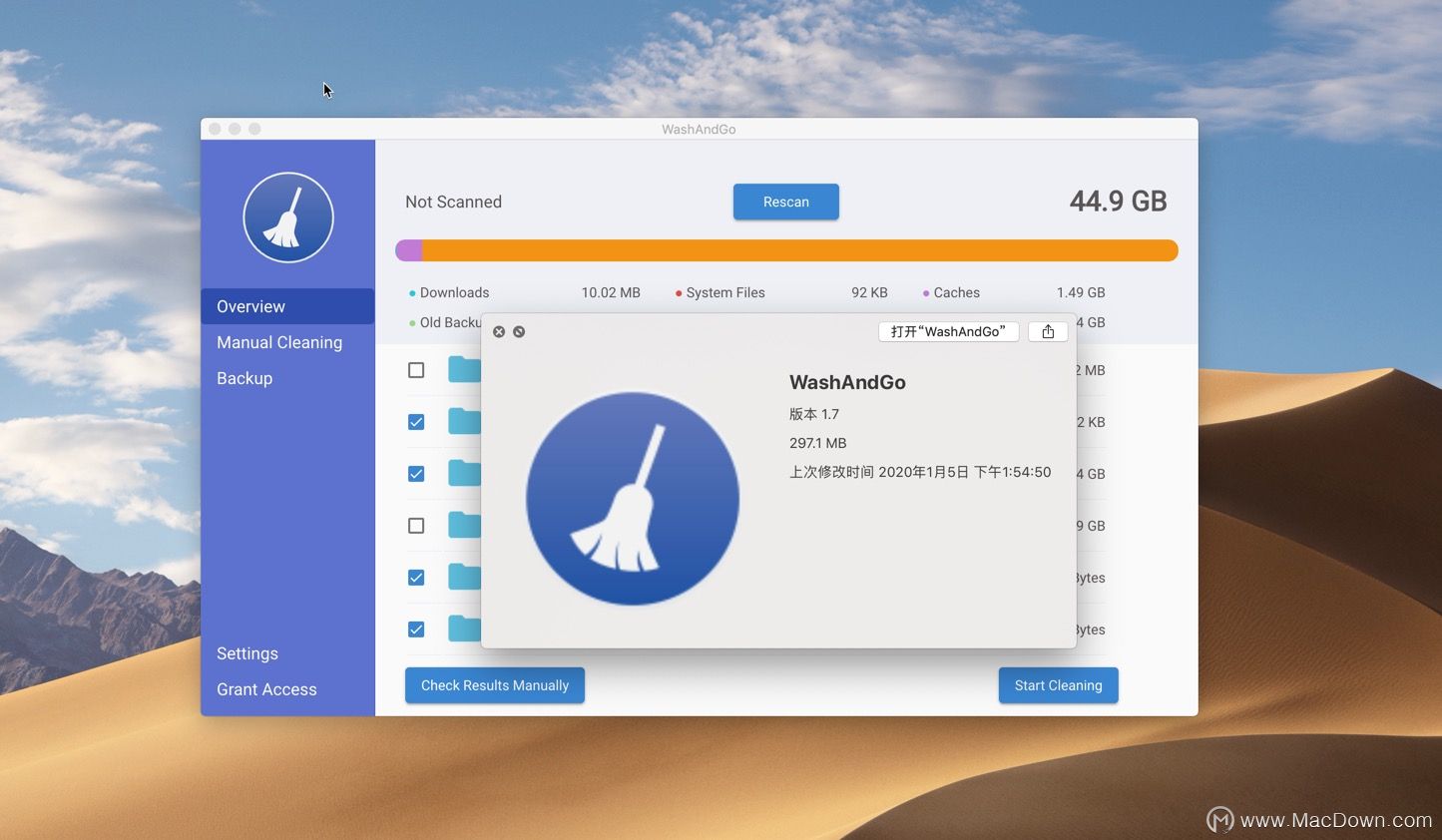
Task: Select the folder icon in the fifth results row
Action: pos(464,578)
